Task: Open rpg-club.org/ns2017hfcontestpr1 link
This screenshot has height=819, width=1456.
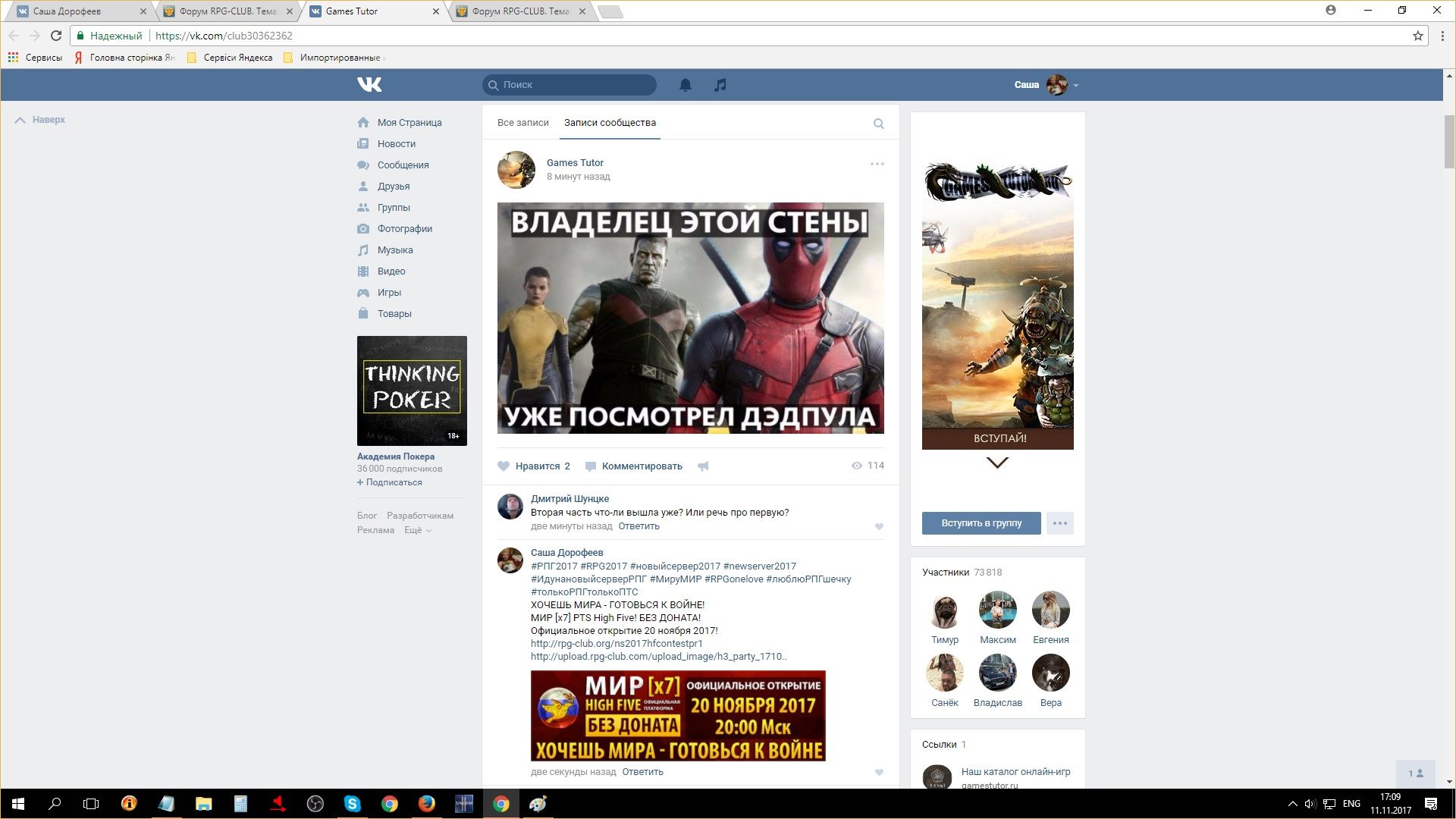Action: point(617,644)
